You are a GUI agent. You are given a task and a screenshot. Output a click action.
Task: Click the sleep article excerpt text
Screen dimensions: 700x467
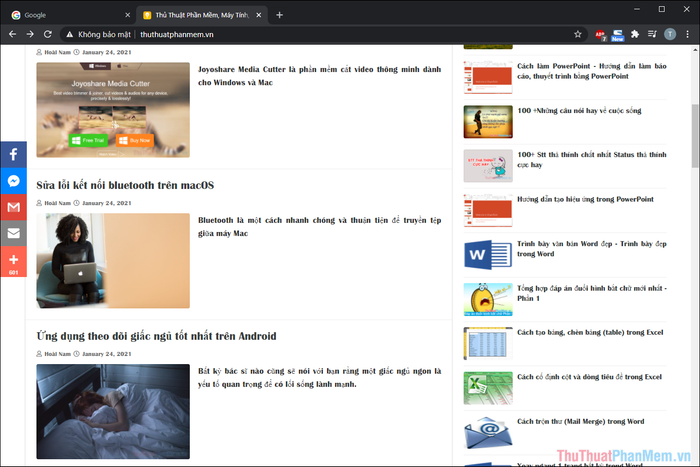coord(320,378)
